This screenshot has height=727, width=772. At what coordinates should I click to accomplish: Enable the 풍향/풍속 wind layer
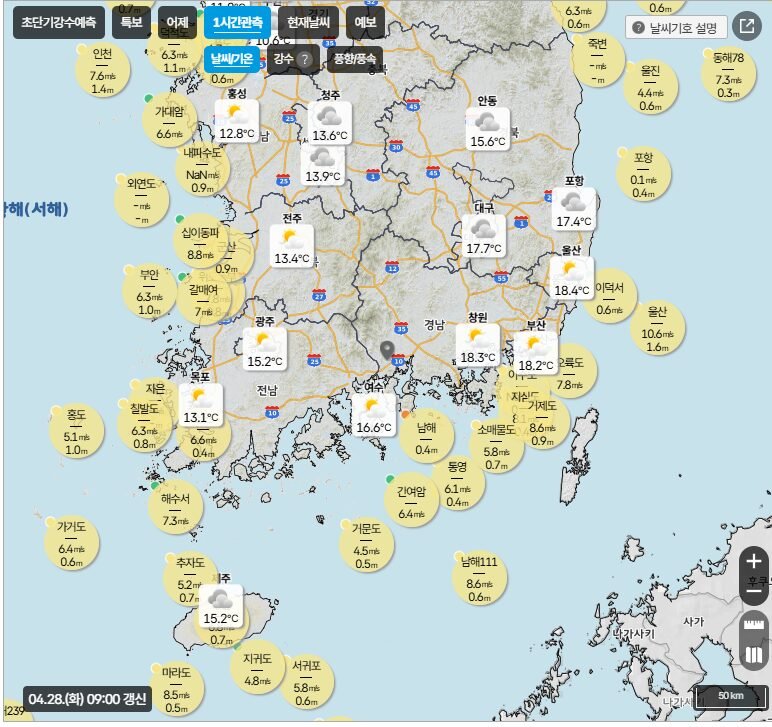click(x=357, y=59)
